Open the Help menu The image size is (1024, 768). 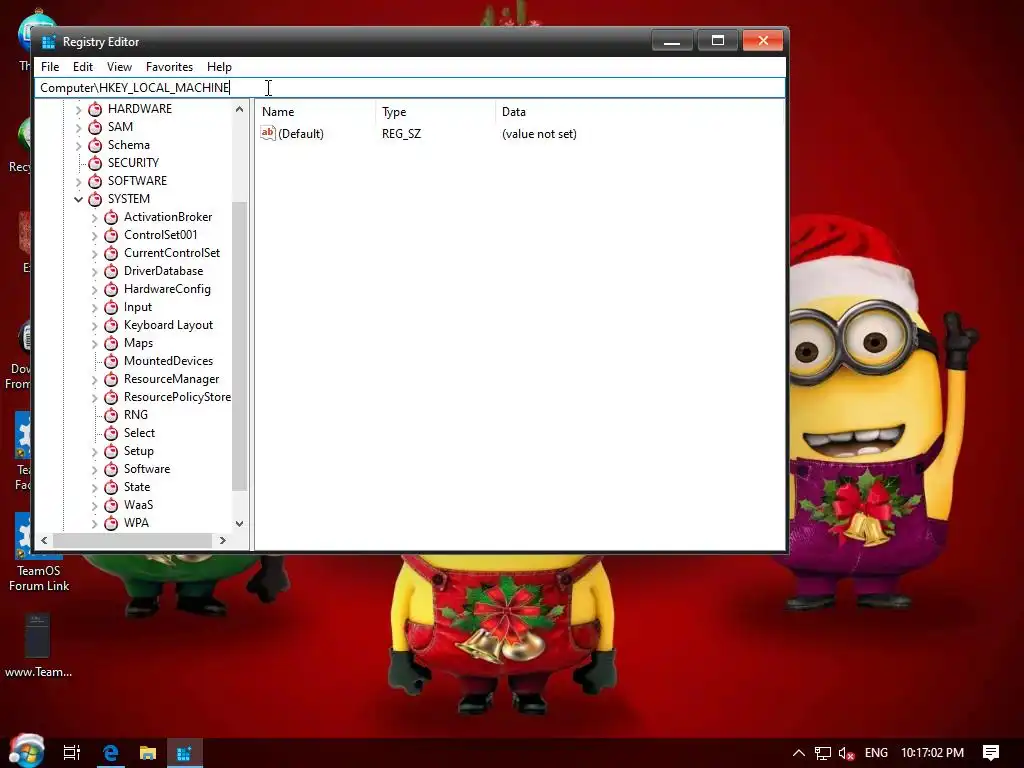pos(219,67)
